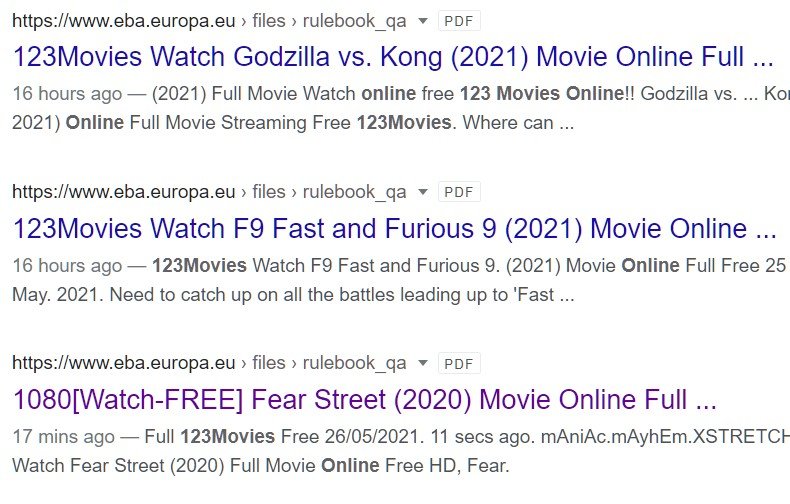790x504 pixels.
Task: Click rulebook_qa breadcrumb in the Godzilla result
Action: click(354, 22)
